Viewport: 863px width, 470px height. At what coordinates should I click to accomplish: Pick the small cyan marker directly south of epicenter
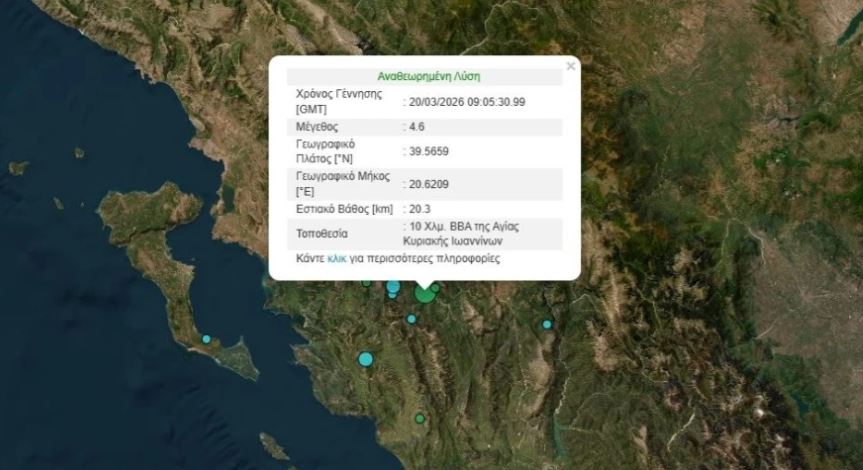(x=411, y=319)
